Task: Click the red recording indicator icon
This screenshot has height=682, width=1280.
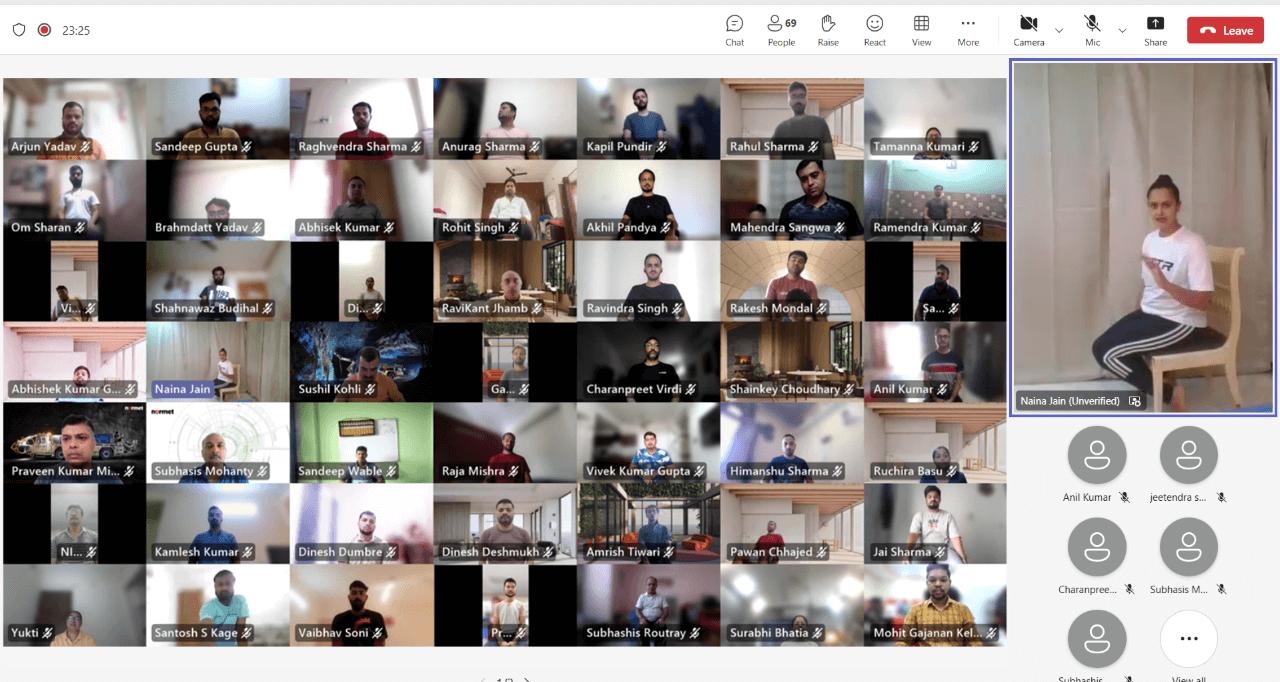Action: pyautogui.click(x=44, y=30)
